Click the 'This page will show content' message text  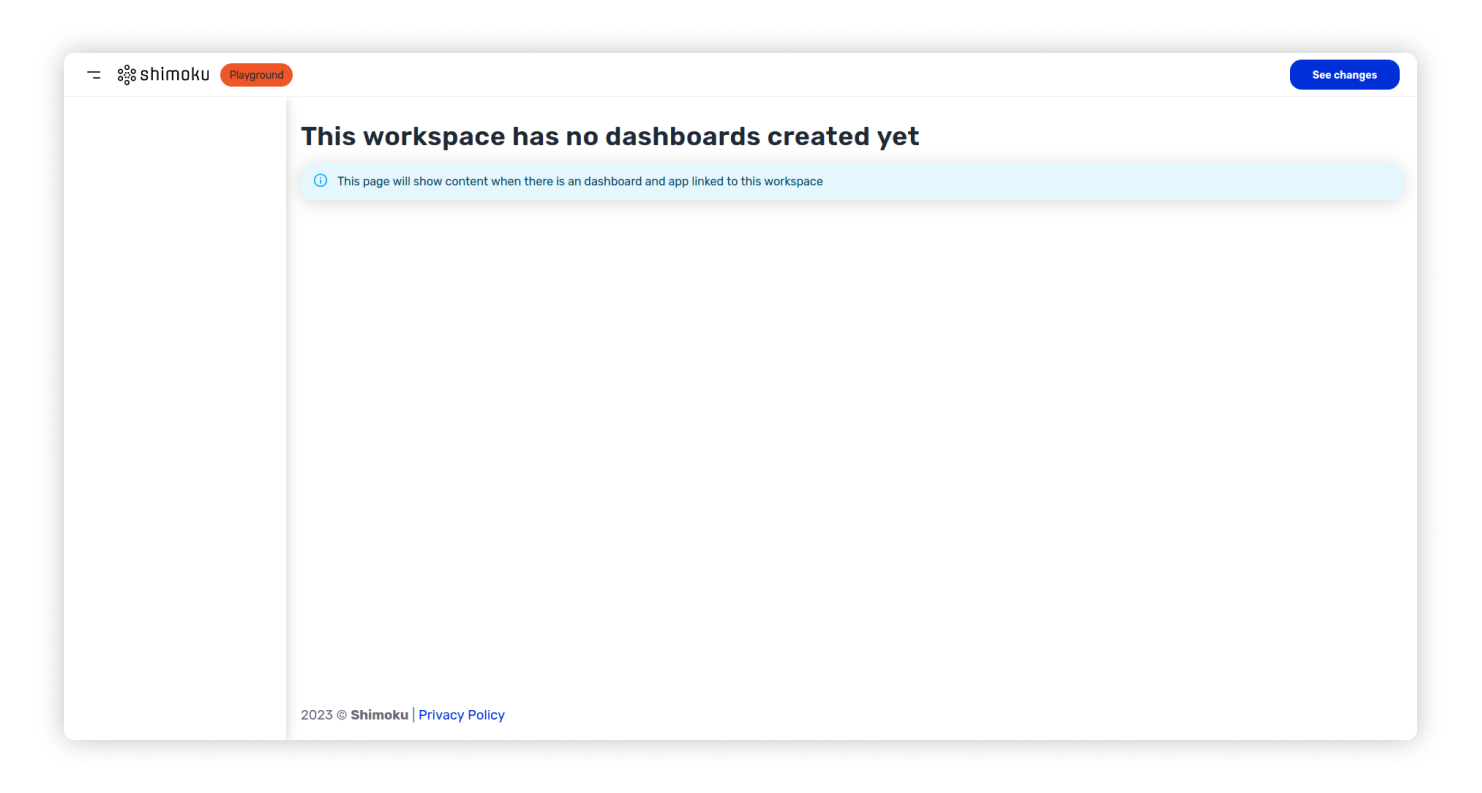point(580,181)
